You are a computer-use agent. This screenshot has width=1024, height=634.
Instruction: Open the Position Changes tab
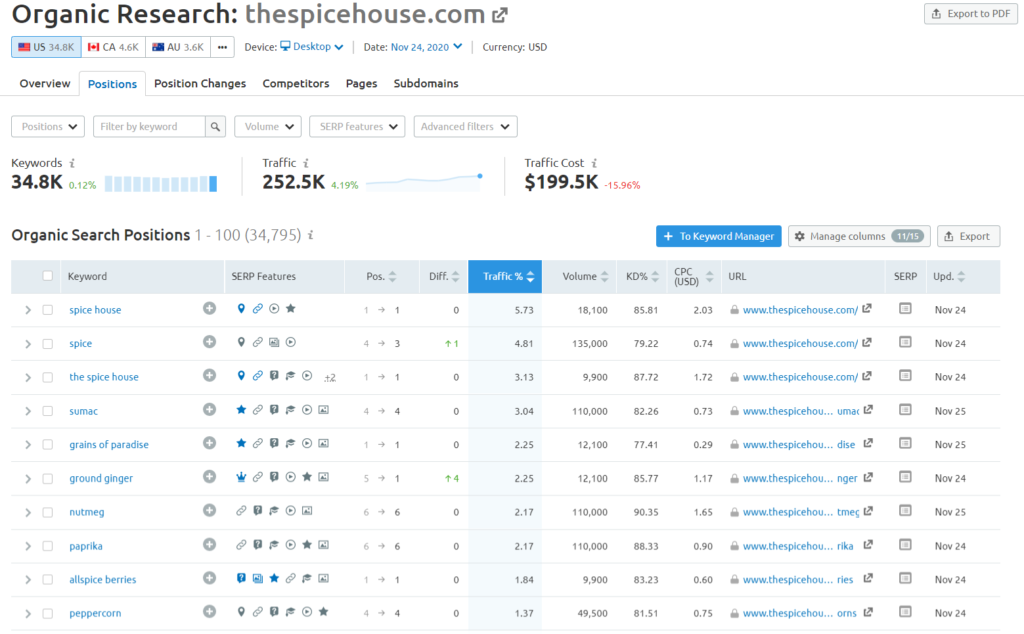200,84
